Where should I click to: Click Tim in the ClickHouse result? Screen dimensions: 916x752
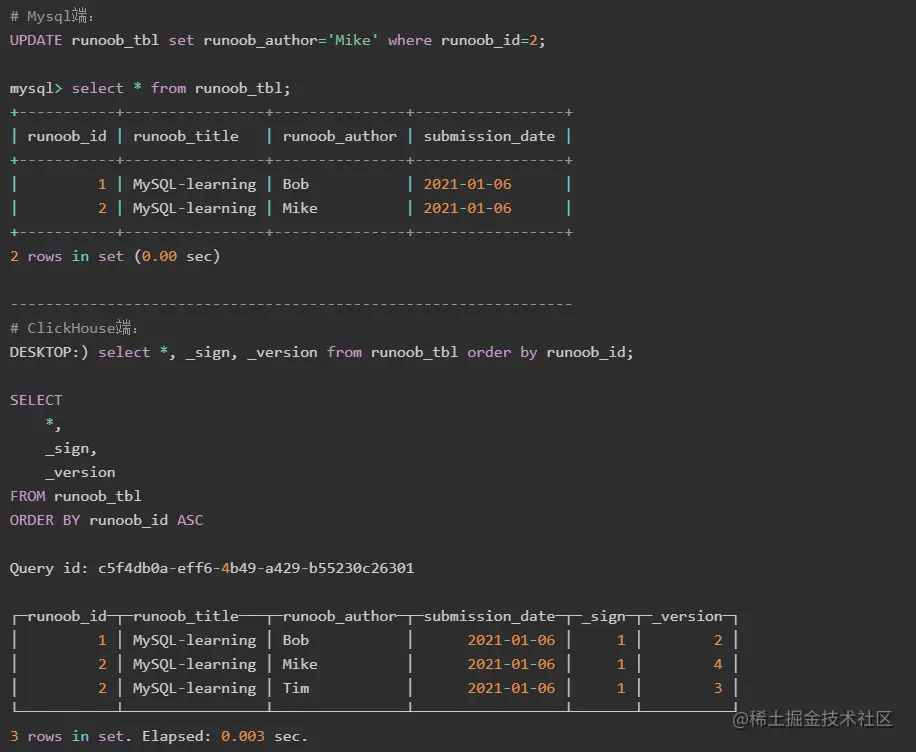tap(296, 688)
